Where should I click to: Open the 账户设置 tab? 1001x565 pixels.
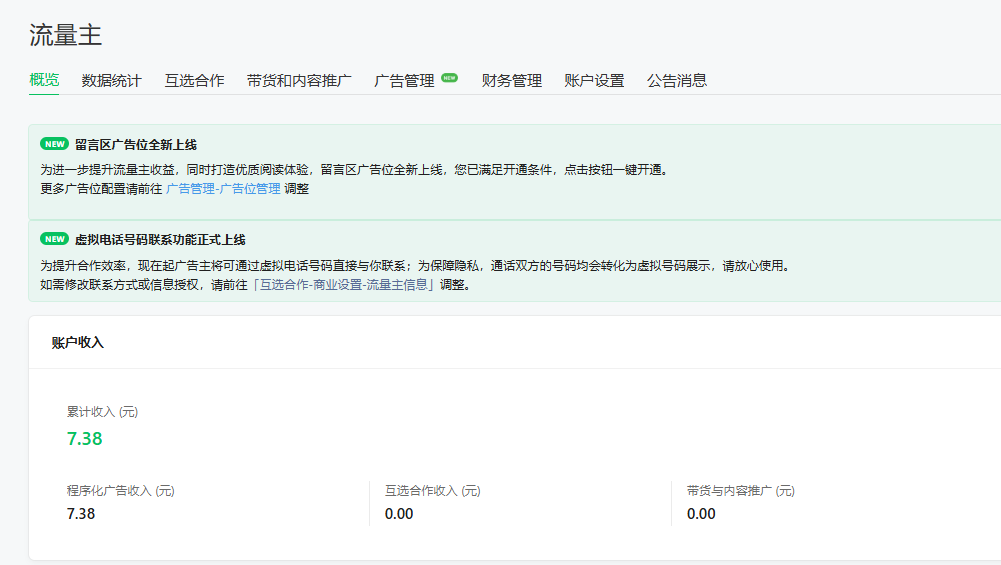point(594,81)
